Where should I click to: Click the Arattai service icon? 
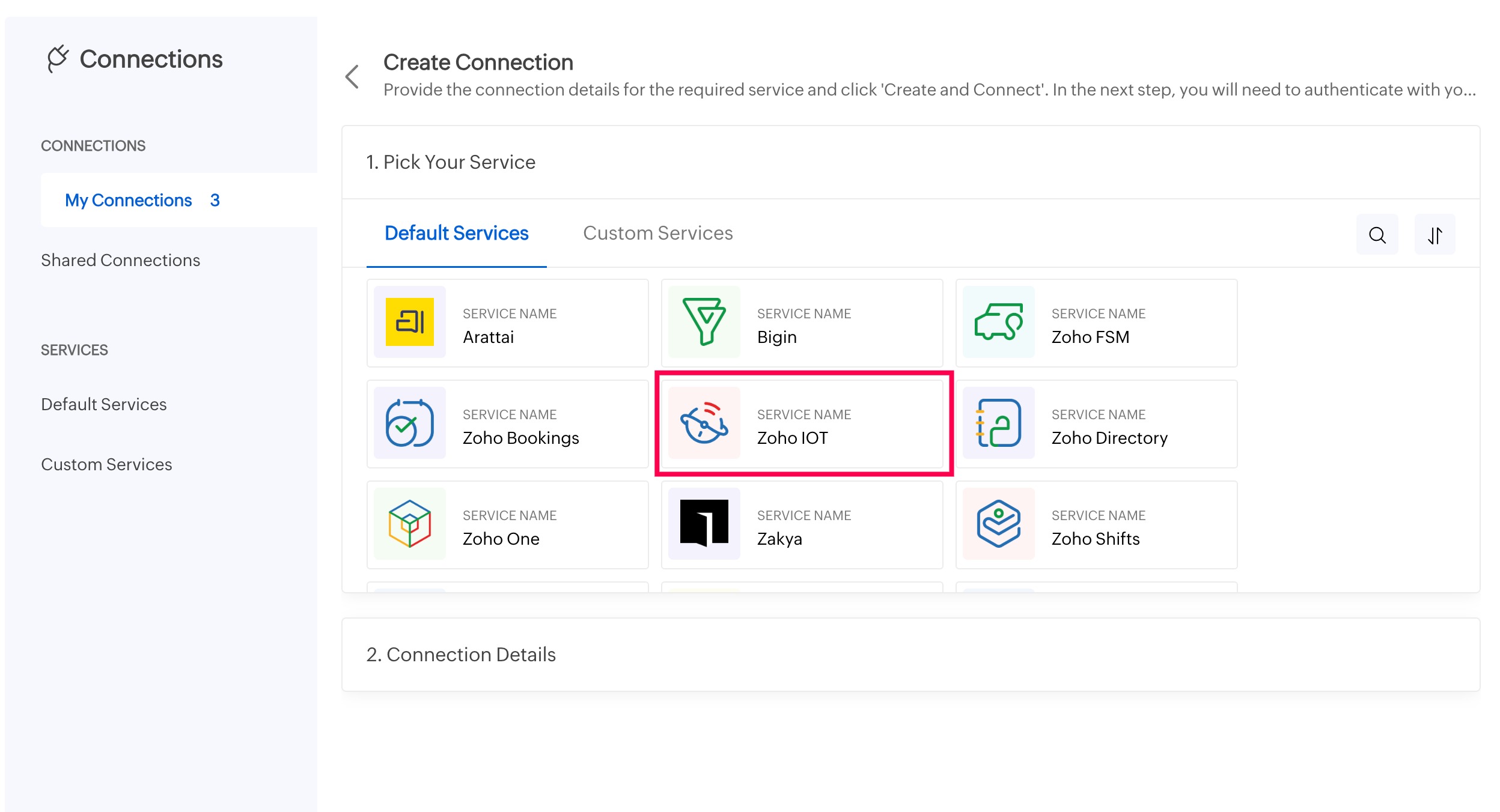tap(409, 323)
